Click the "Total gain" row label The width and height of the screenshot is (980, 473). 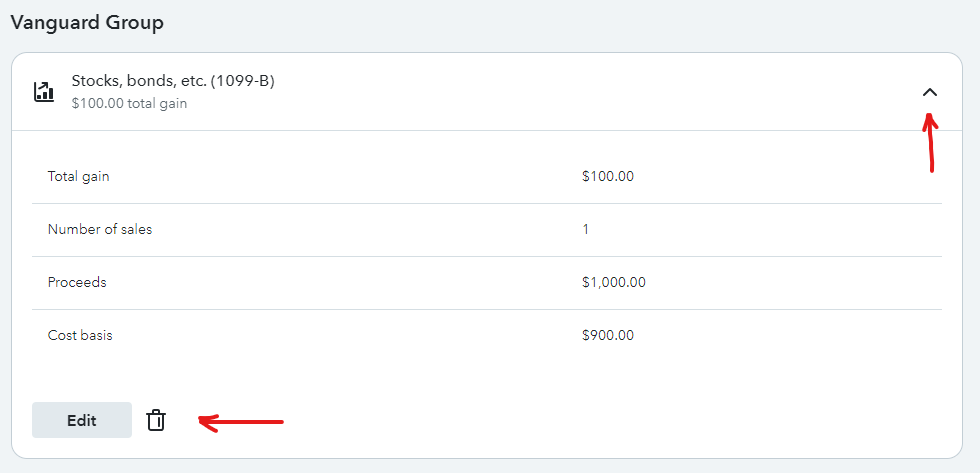79,177
